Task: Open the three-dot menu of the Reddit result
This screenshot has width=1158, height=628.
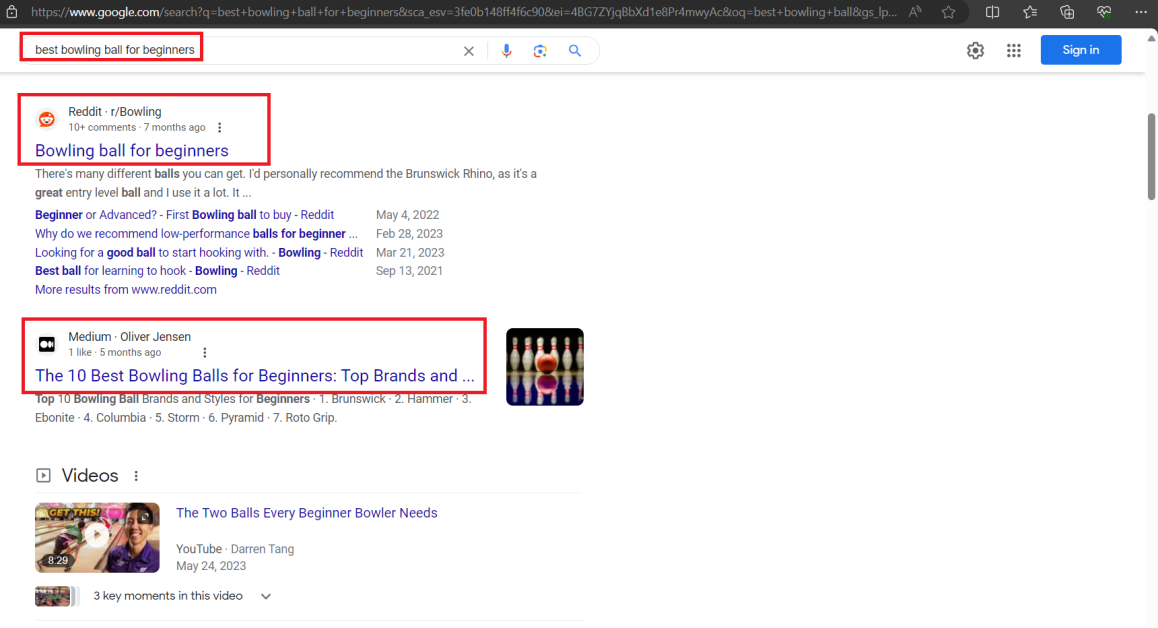Action: [219, 128]
